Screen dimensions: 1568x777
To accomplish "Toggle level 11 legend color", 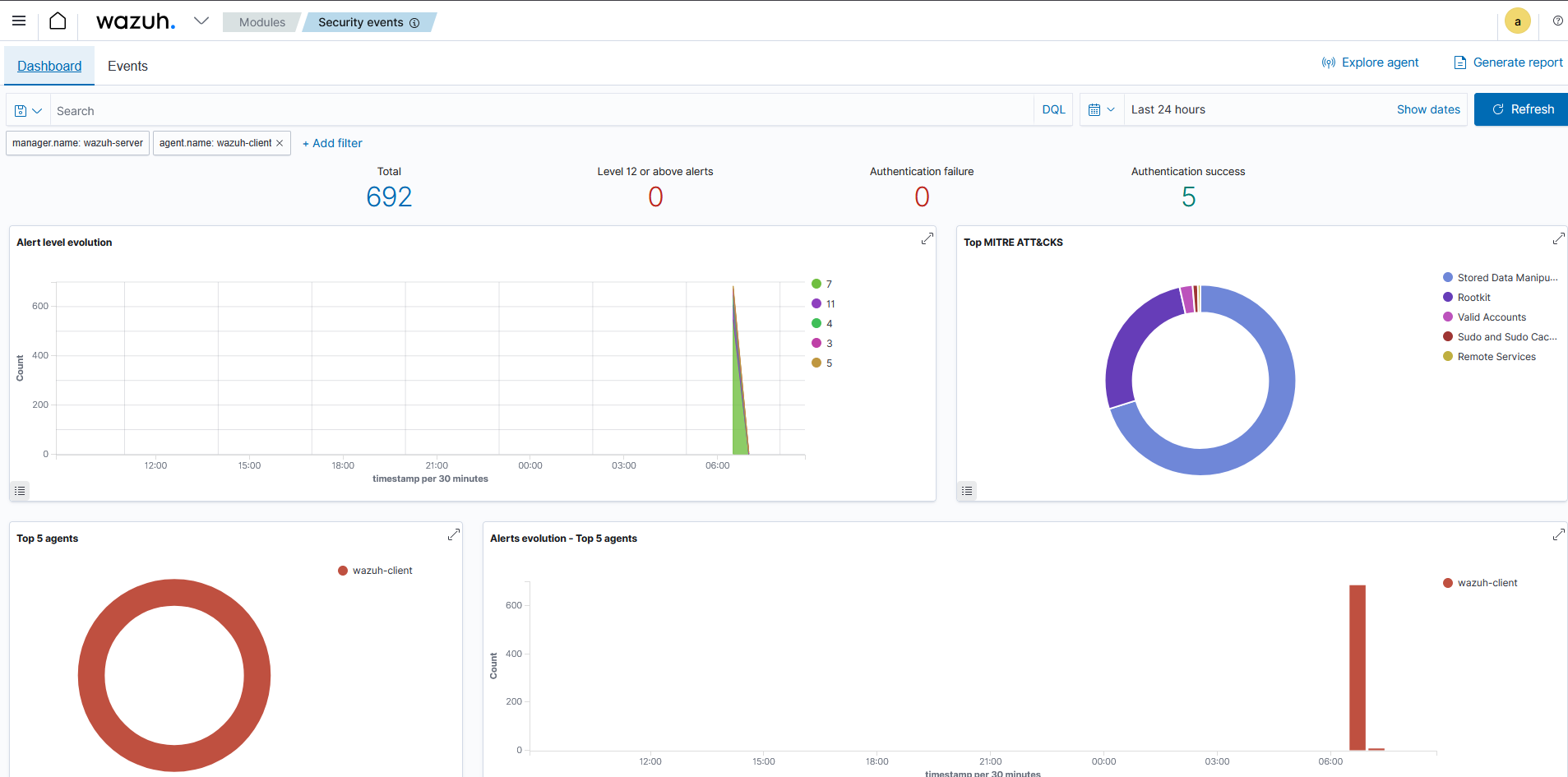I will pos(816,303).
